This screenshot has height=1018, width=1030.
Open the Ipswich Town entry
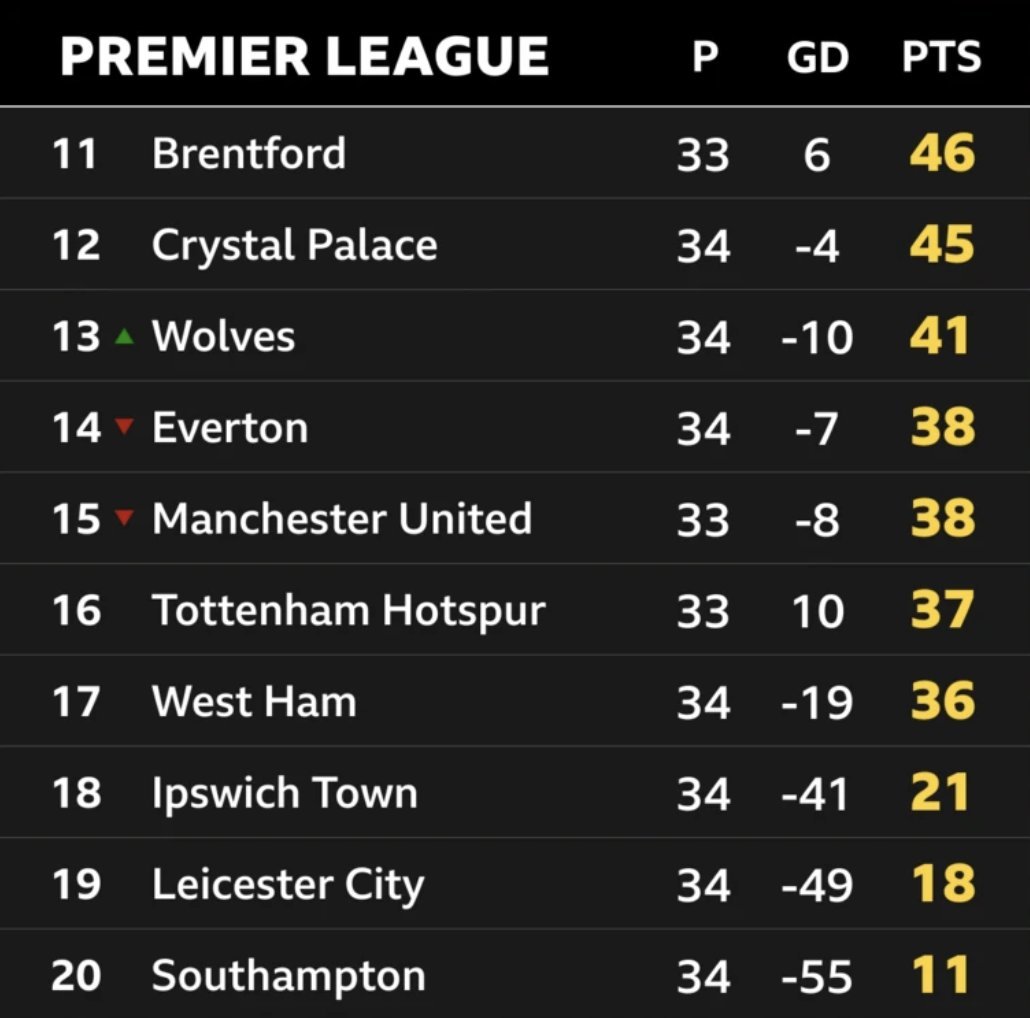tap(515, 792)
